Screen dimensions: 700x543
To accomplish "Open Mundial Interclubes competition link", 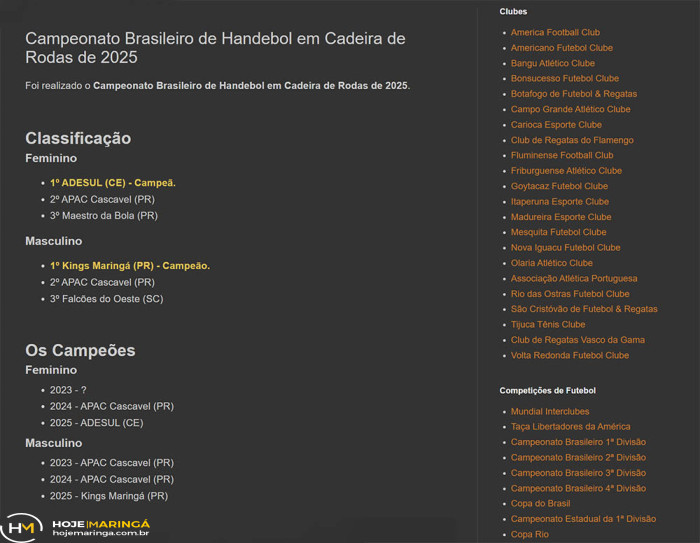I will coord(550,411).
